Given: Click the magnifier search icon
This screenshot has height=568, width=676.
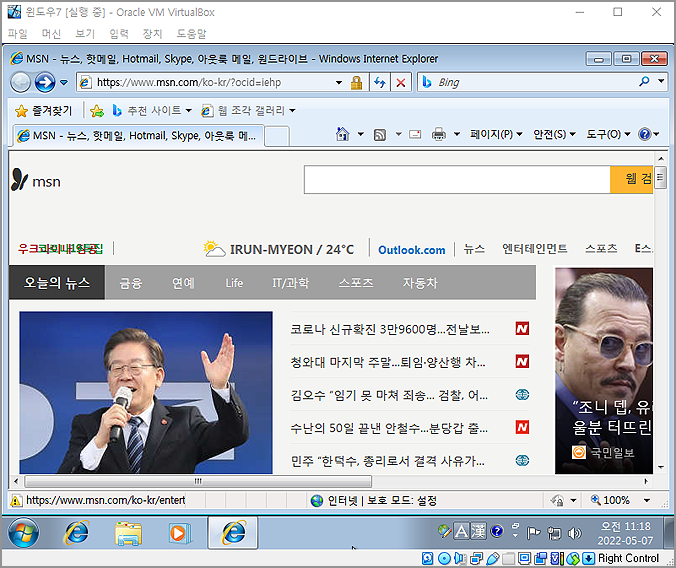Looking at the screenshot, I should pyautogui.click(x=645, y=81).
